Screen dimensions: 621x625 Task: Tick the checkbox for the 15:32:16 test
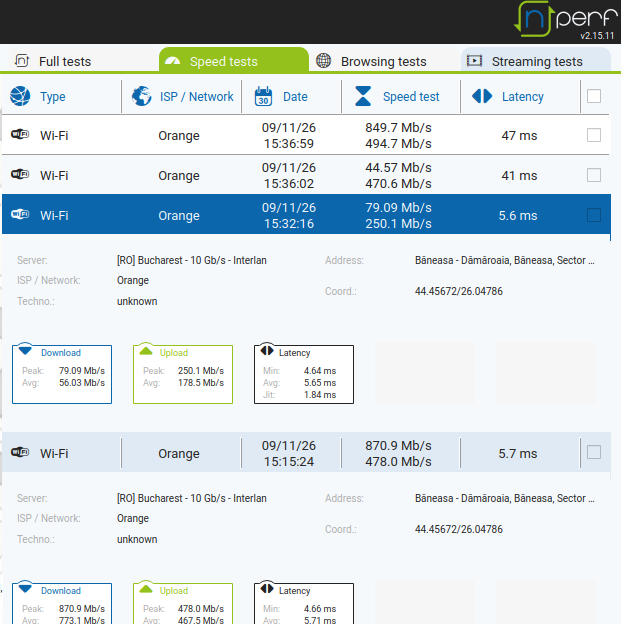594,215
